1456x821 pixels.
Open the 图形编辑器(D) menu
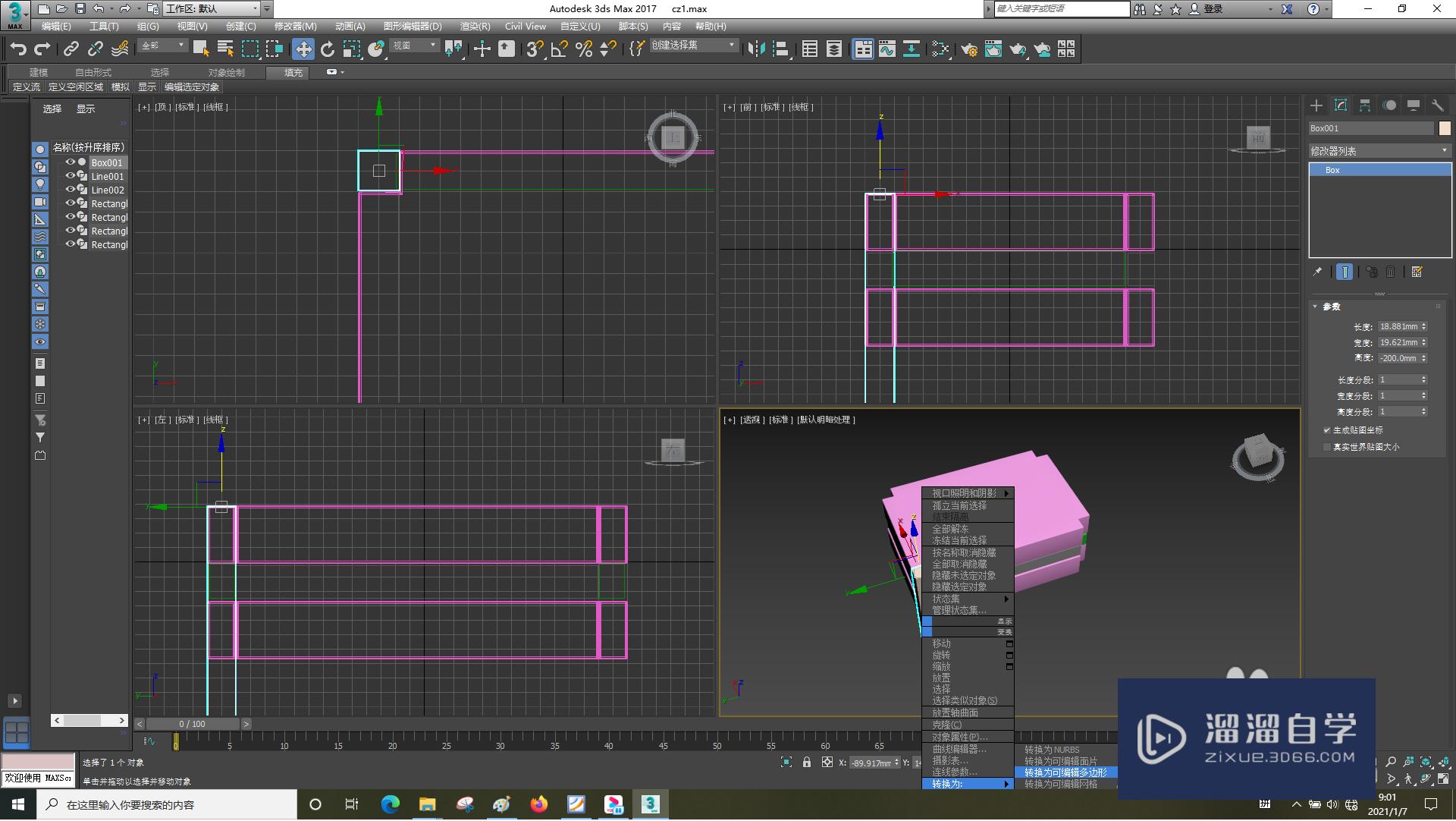(413, 27)
